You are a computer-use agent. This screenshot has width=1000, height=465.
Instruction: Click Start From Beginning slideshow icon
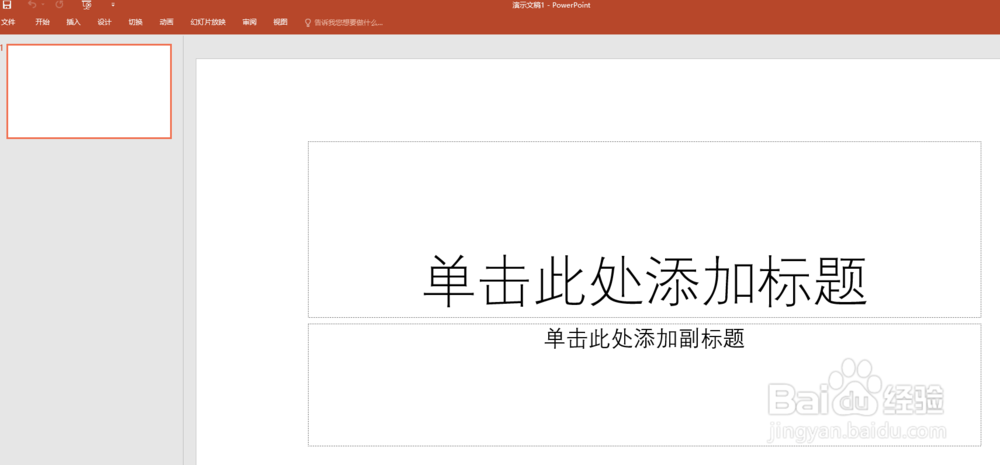(x=87, y=5)
